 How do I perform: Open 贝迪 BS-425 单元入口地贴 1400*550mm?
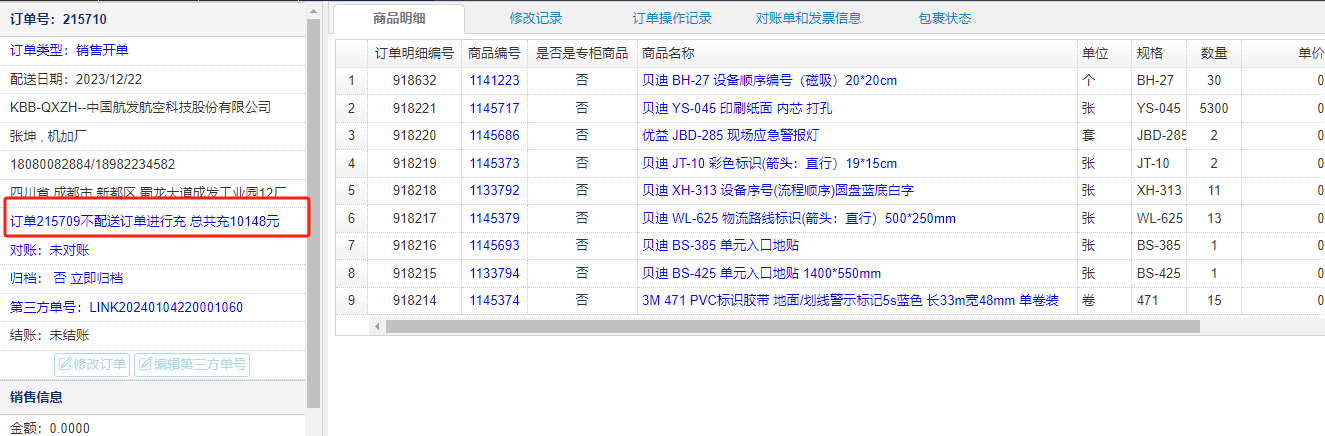pyautogui.click(x=761, y=273)
